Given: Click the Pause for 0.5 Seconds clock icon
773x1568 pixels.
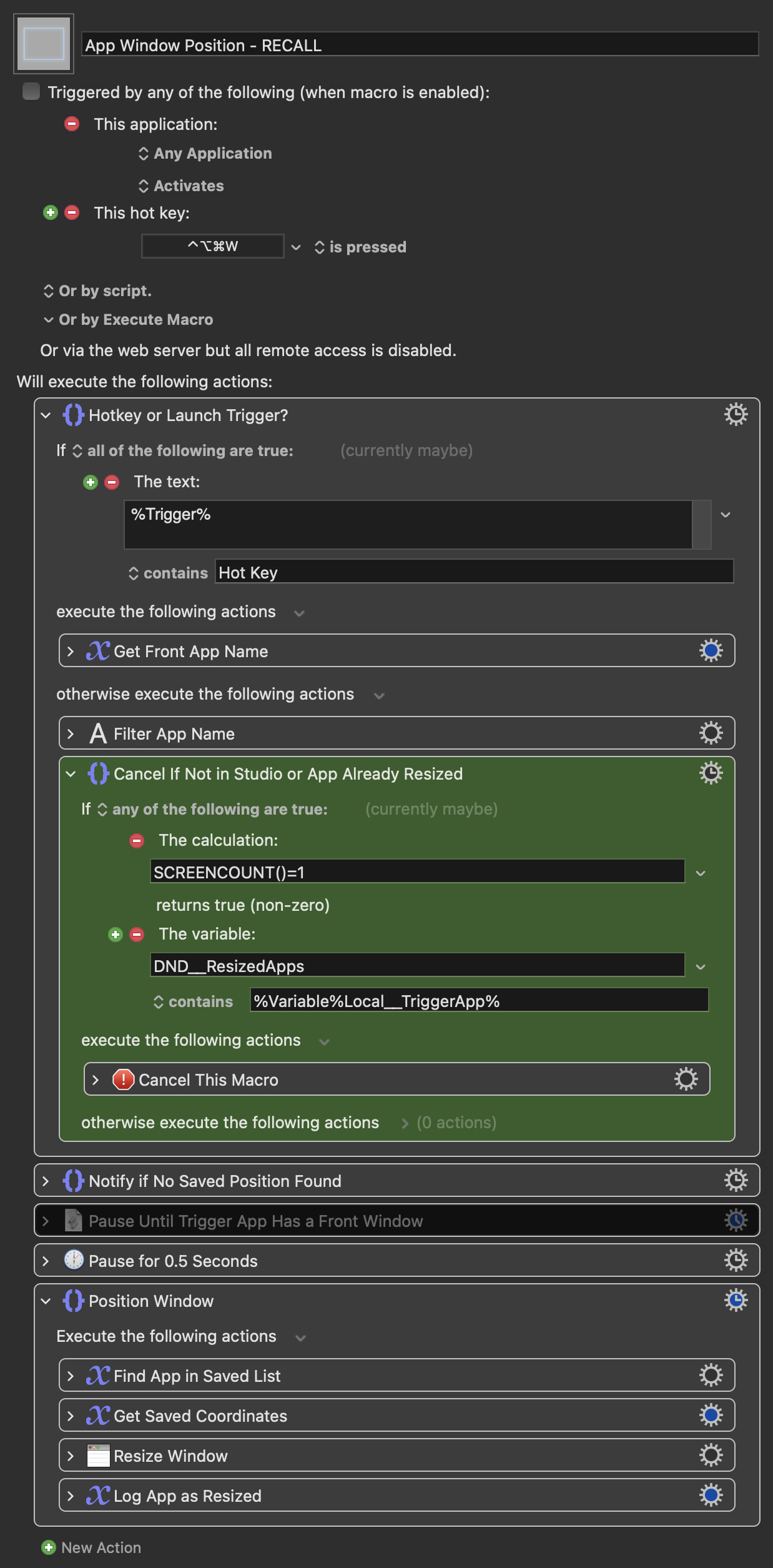Looking at the screenshot, I should point(74,1260).
